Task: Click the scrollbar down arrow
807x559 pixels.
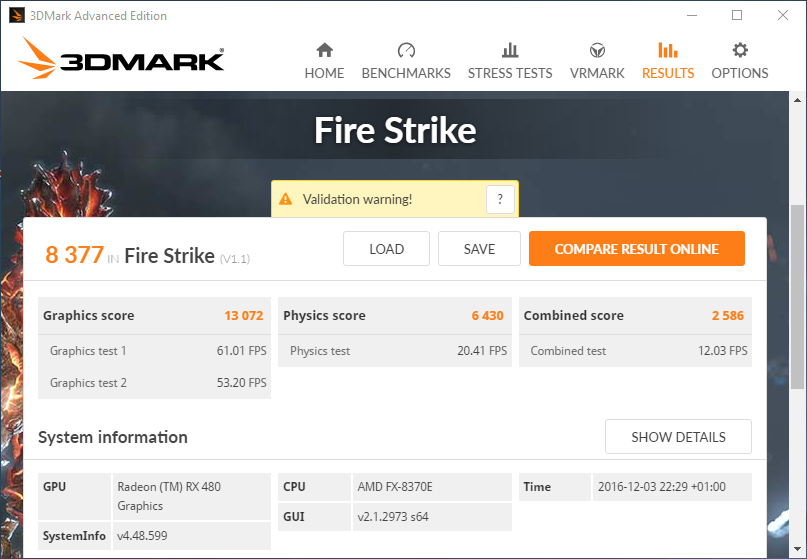Action: (x=797, y=549)
